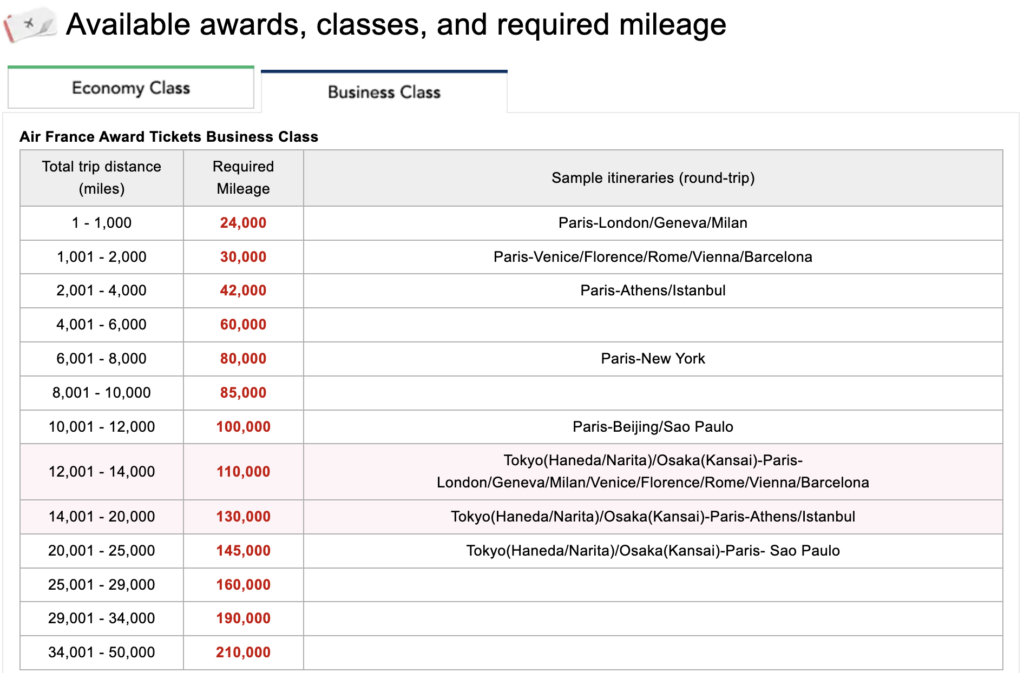The height and width of the screenshot is (673, 1024).
Task: Click the 'Total trip distance (miles)' column header
Action: point(101,178)
